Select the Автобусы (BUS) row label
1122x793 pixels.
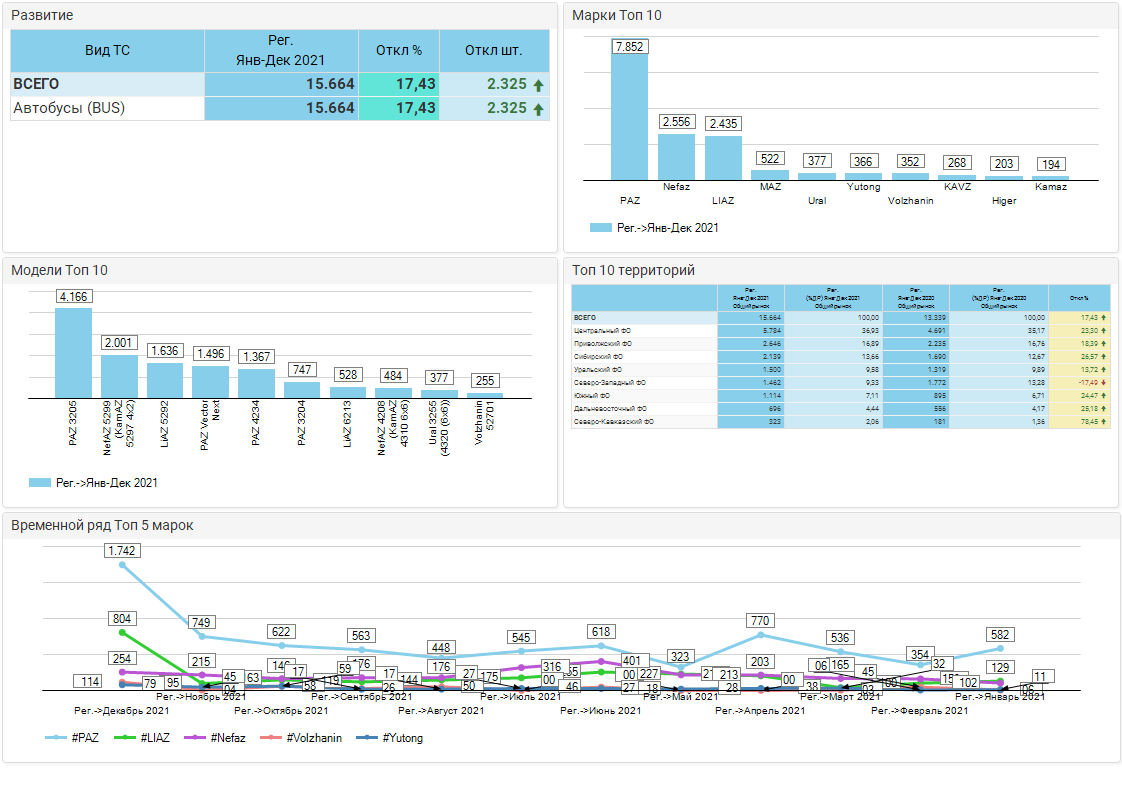click(x=69, y=108)
